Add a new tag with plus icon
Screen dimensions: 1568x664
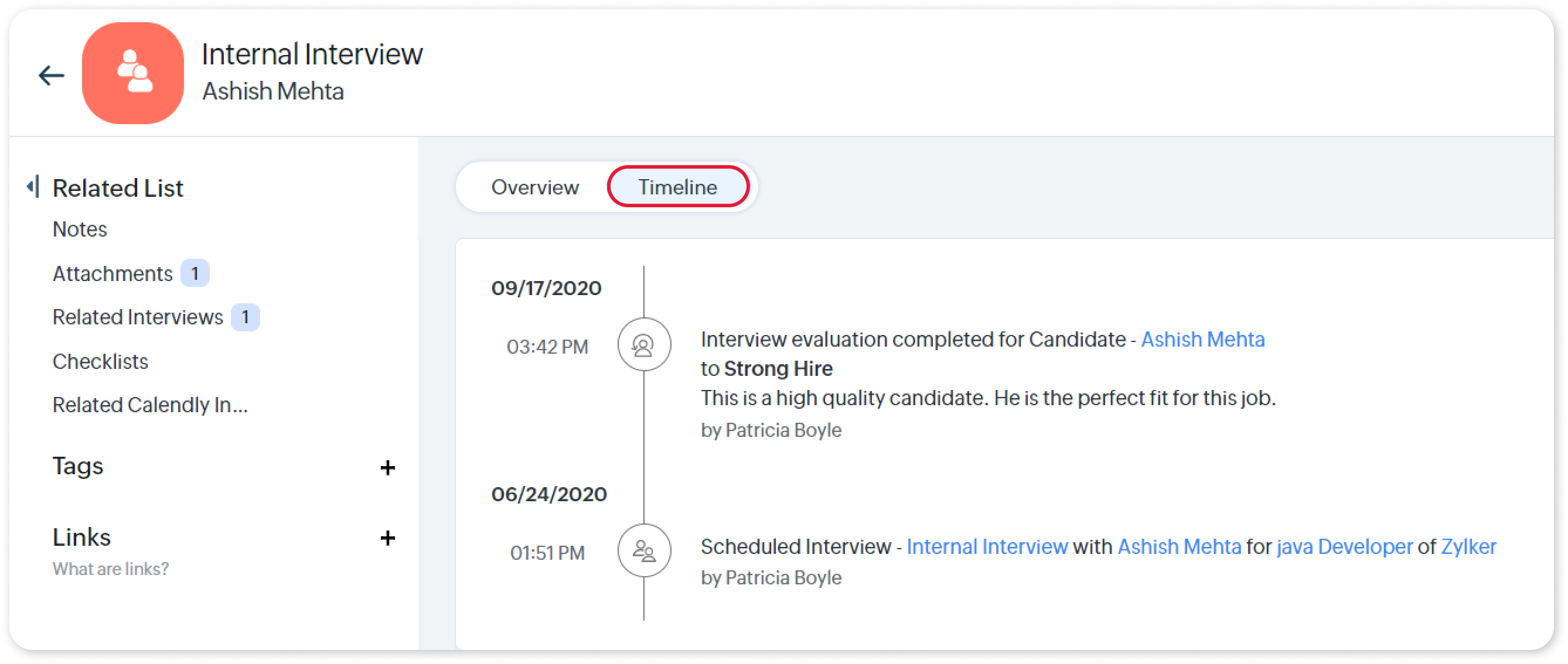387,468
